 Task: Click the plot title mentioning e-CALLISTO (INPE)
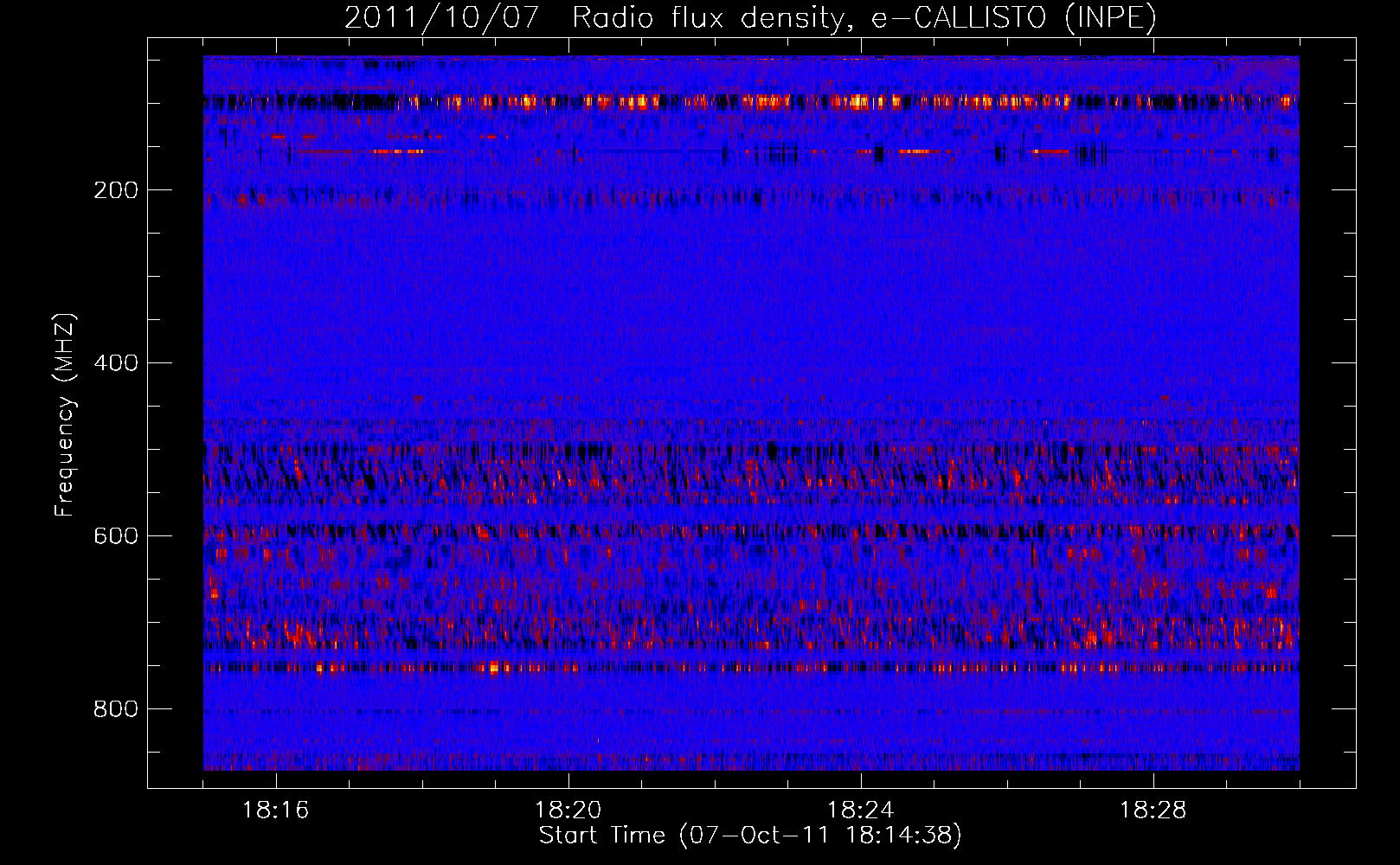tap(750, 17)
